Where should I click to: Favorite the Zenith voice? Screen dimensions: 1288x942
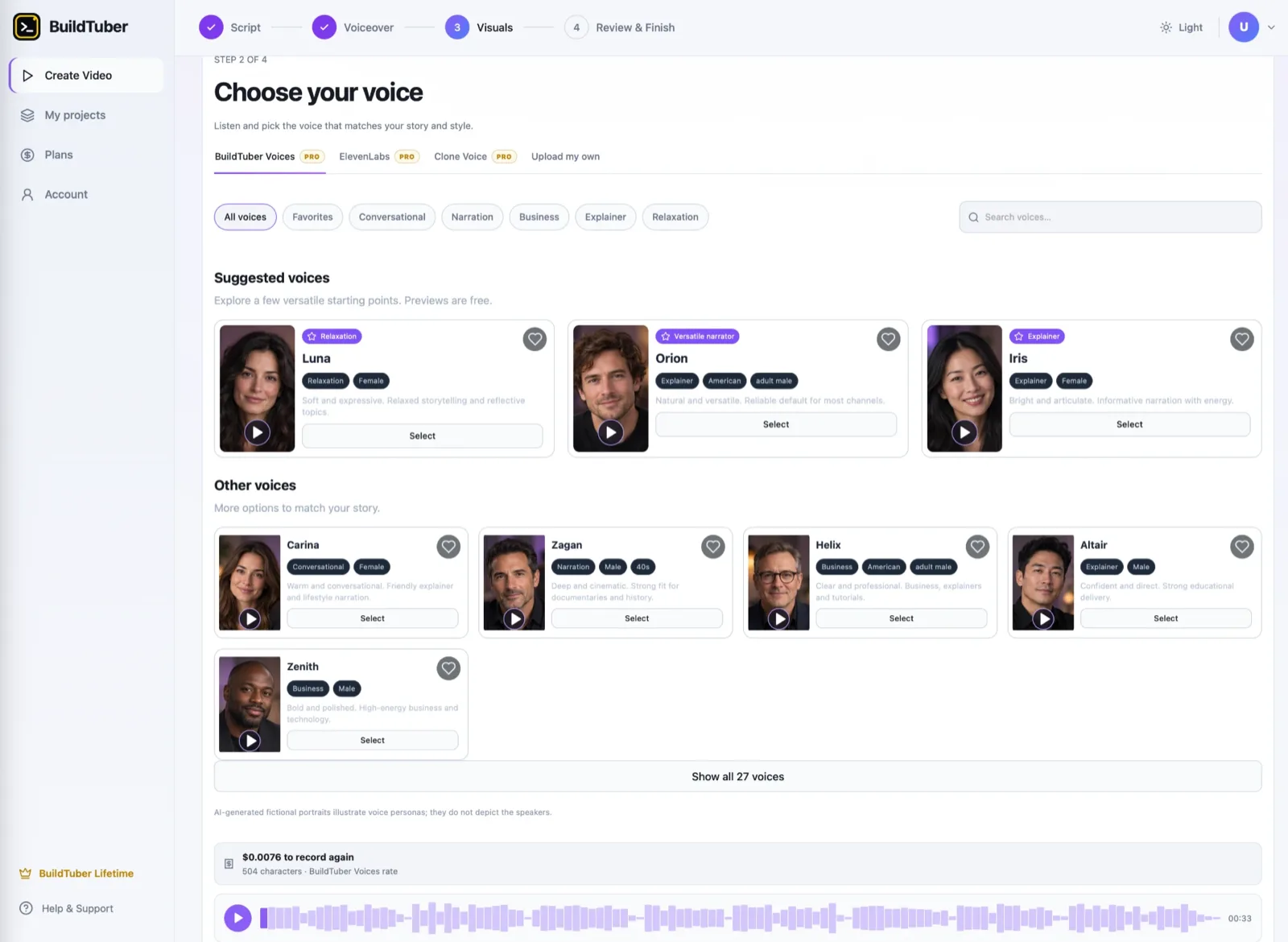tap(448, 668)
